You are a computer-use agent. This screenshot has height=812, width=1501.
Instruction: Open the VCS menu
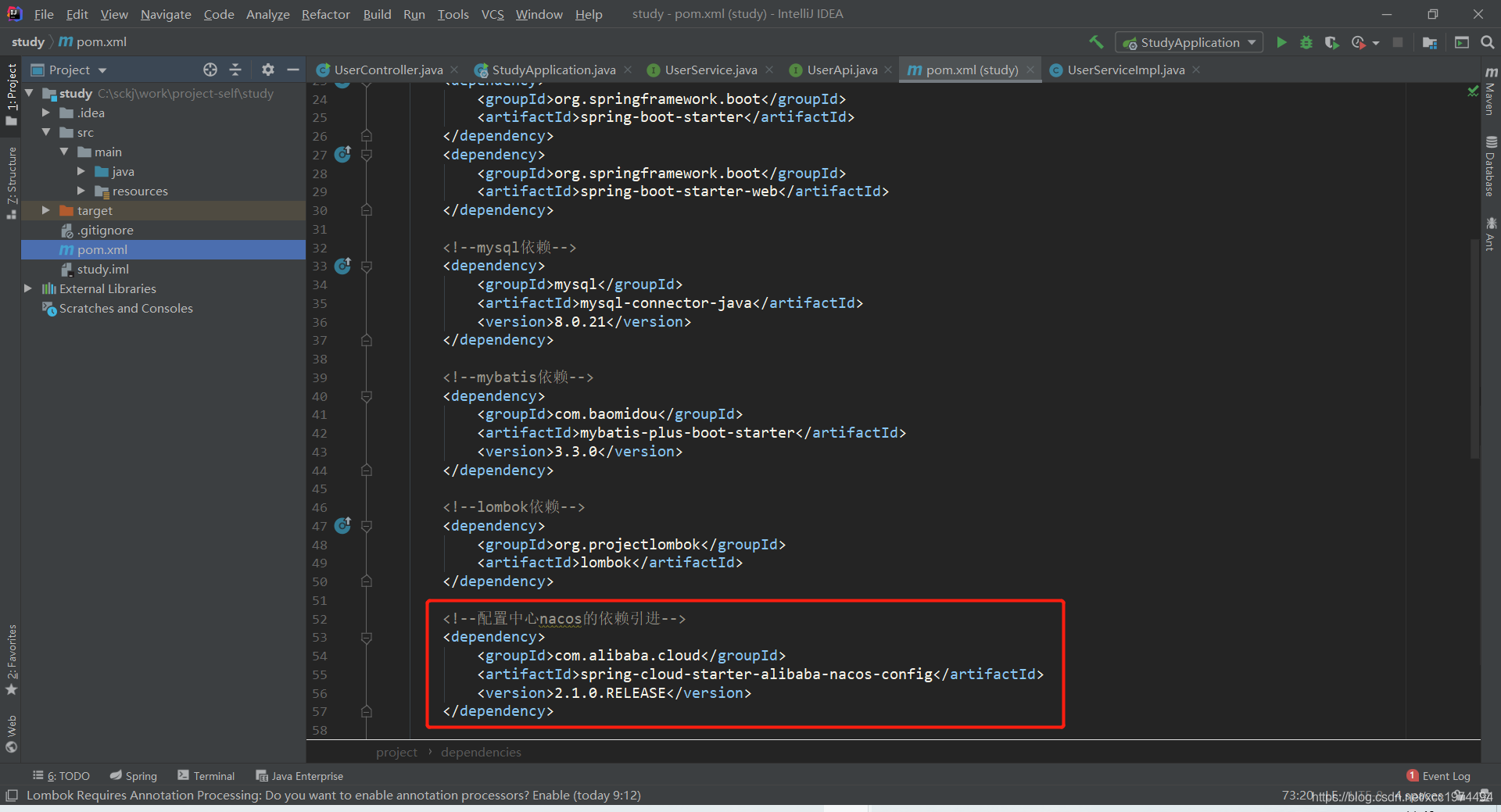[x=493, y=14]
